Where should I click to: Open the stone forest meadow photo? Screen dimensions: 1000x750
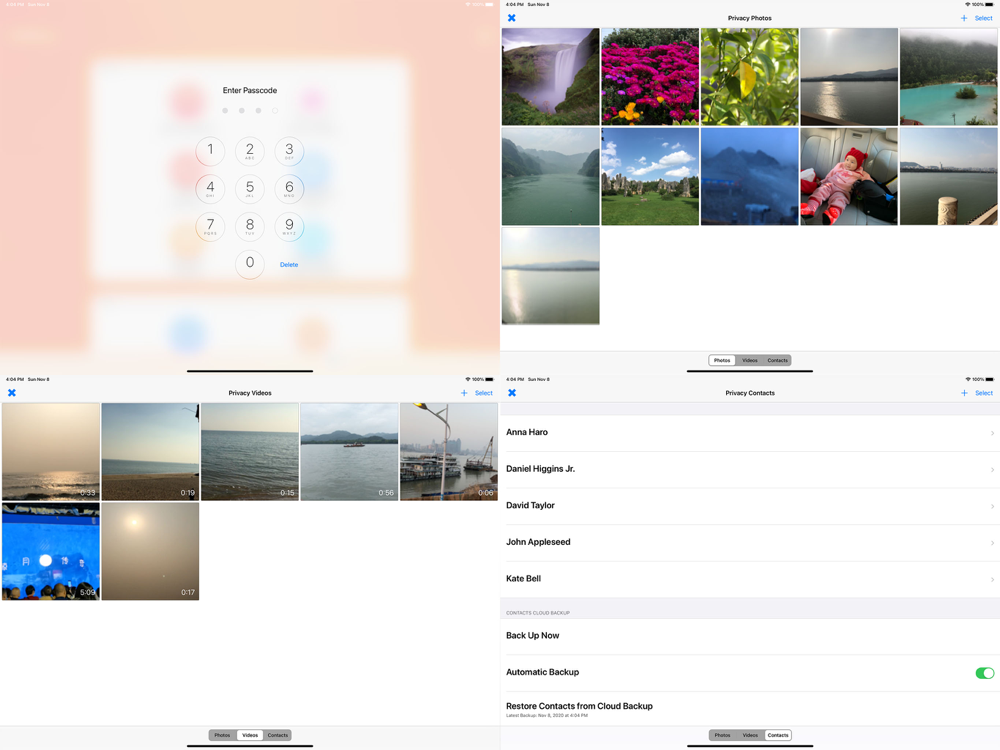650,176
